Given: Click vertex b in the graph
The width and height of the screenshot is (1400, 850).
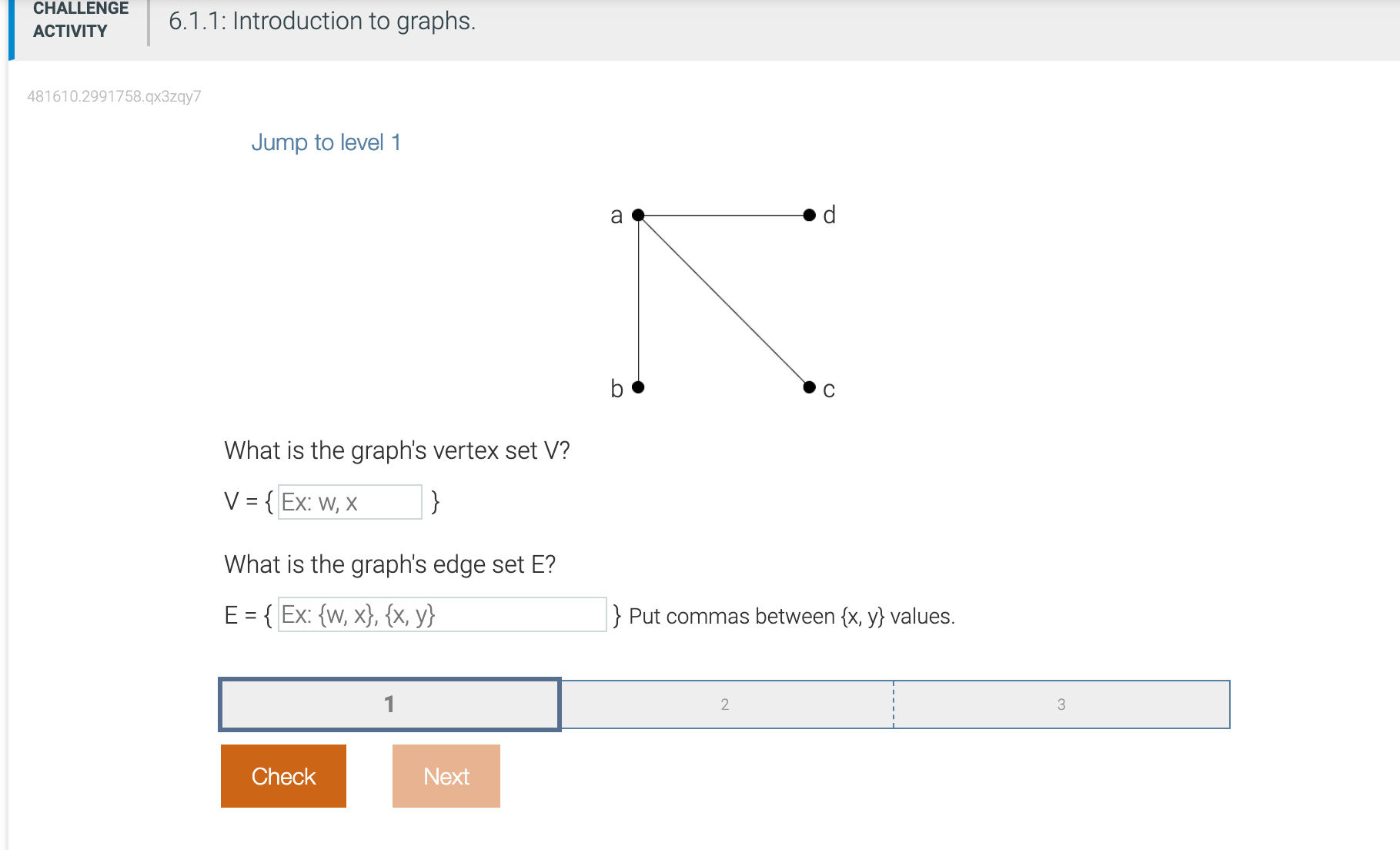Looking at the screenshot, I should tap(637, 385).
